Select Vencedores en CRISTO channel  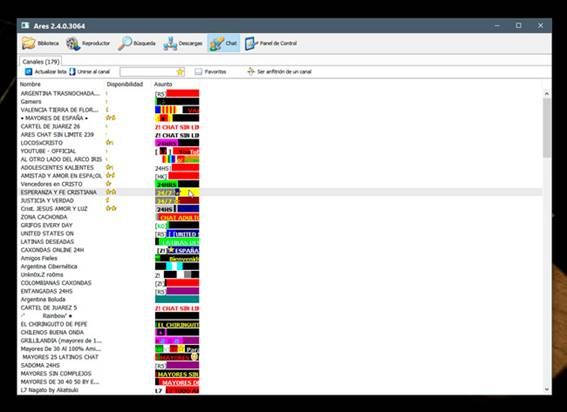coord(51,184)
